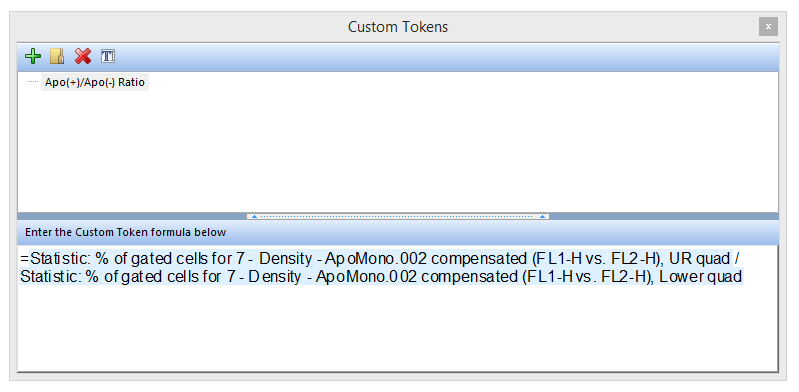Click the tree connector beside Apo ratio token

coord(34,82)
